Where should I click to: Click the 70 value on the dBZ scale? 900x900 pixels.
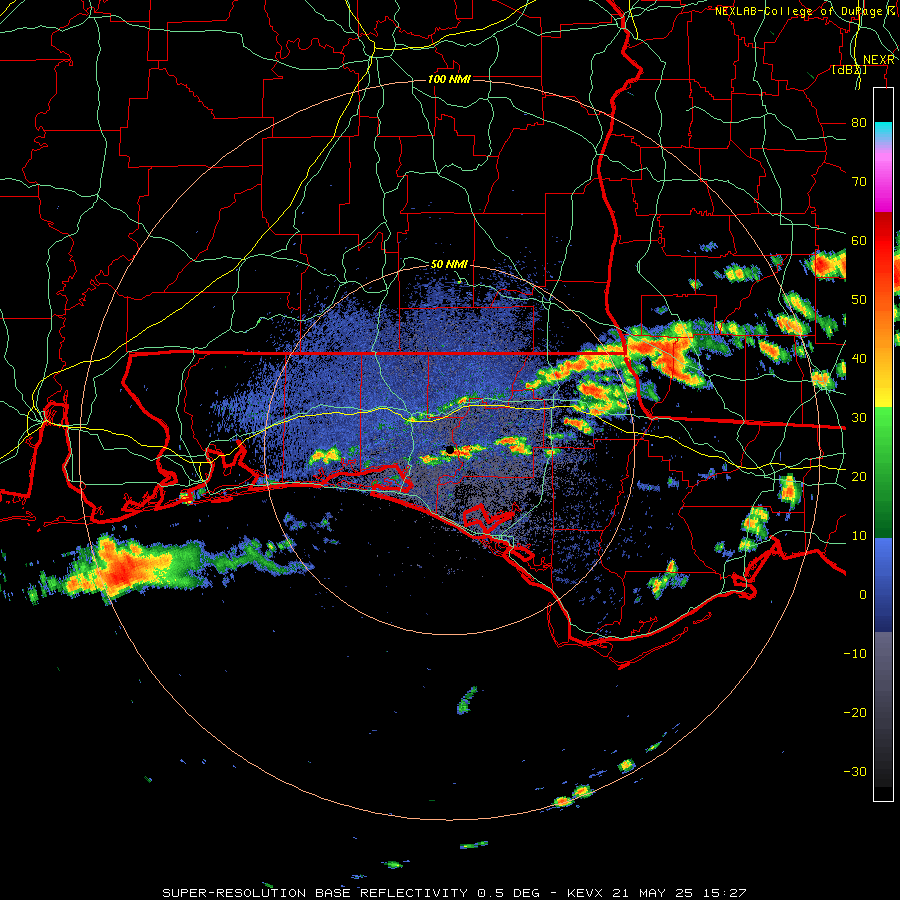[x=859, y=182]
